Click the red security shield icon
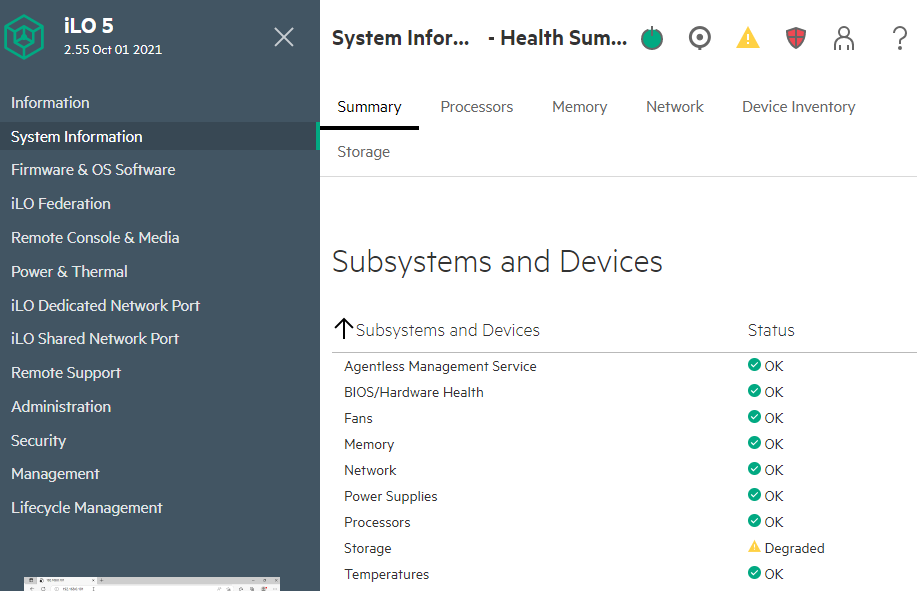This screenshot has height=591, width=917. [x=795, y=38]
